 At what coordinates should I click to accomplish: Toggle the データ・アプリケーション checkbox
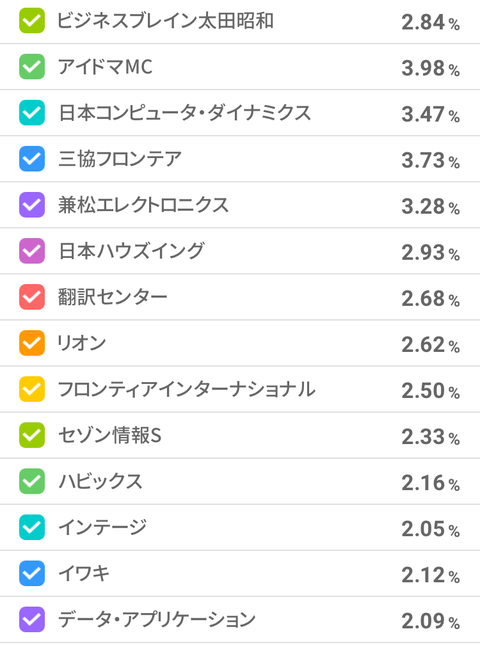(32, 619)
